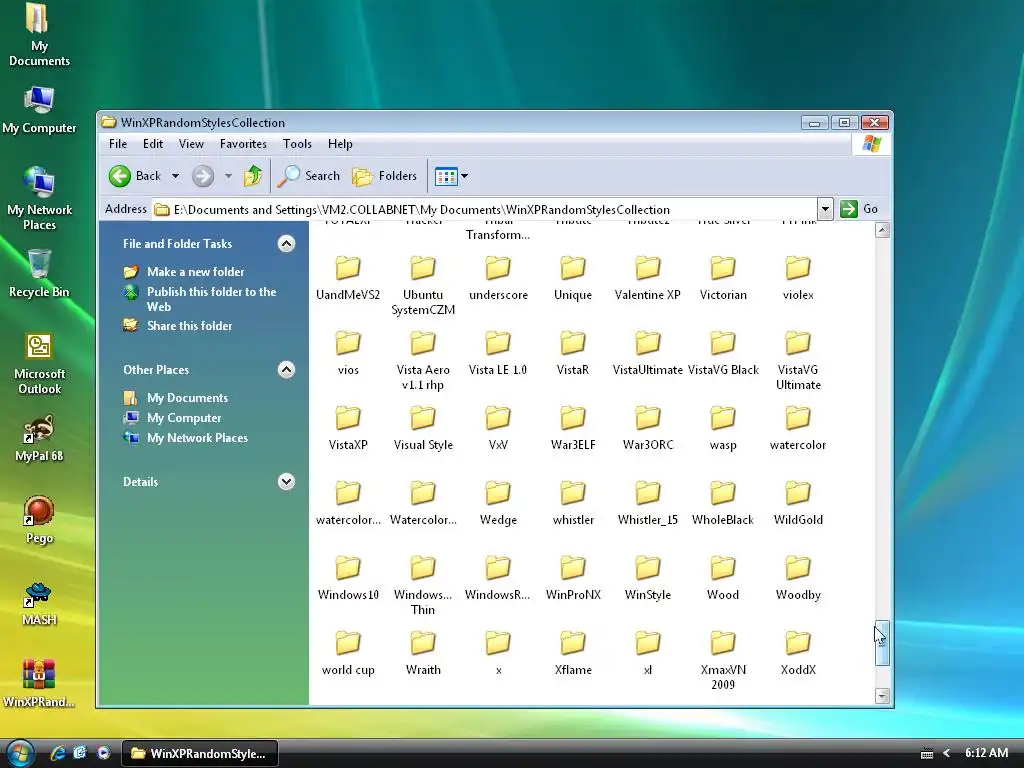Select MyPal 68 desktop shortcut
Screen dimensions: 1024x768
point(39,439)
